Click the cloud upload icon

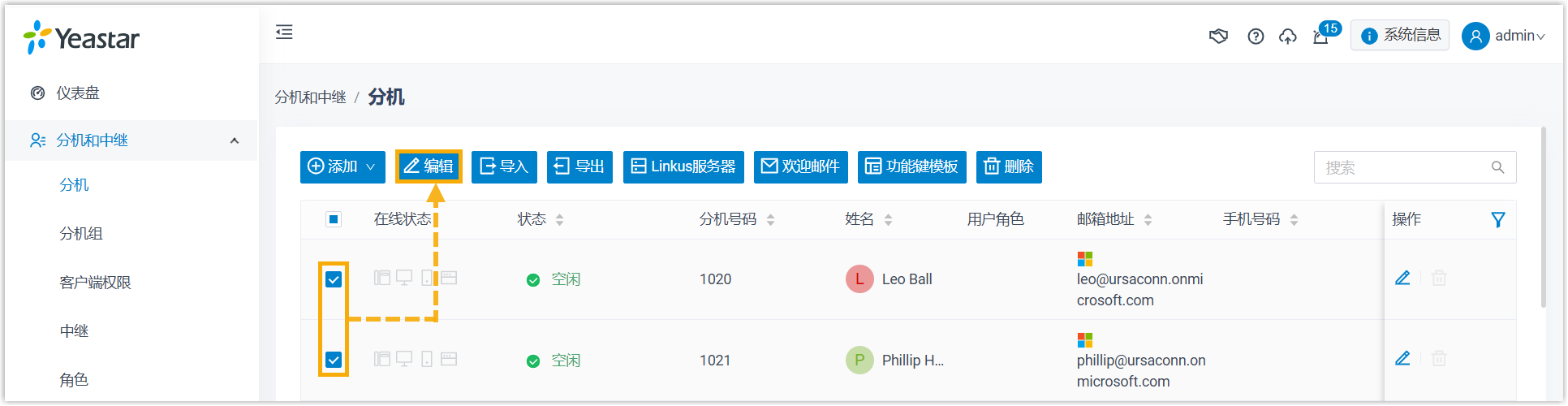1288,37
